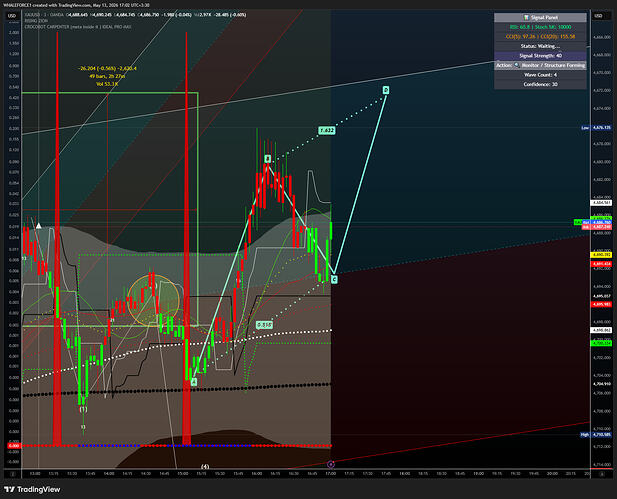This screenshot has width=617, height=499.
Task: Click the 'Status: Waiting...' row
Action: click(x=540, y=46)
